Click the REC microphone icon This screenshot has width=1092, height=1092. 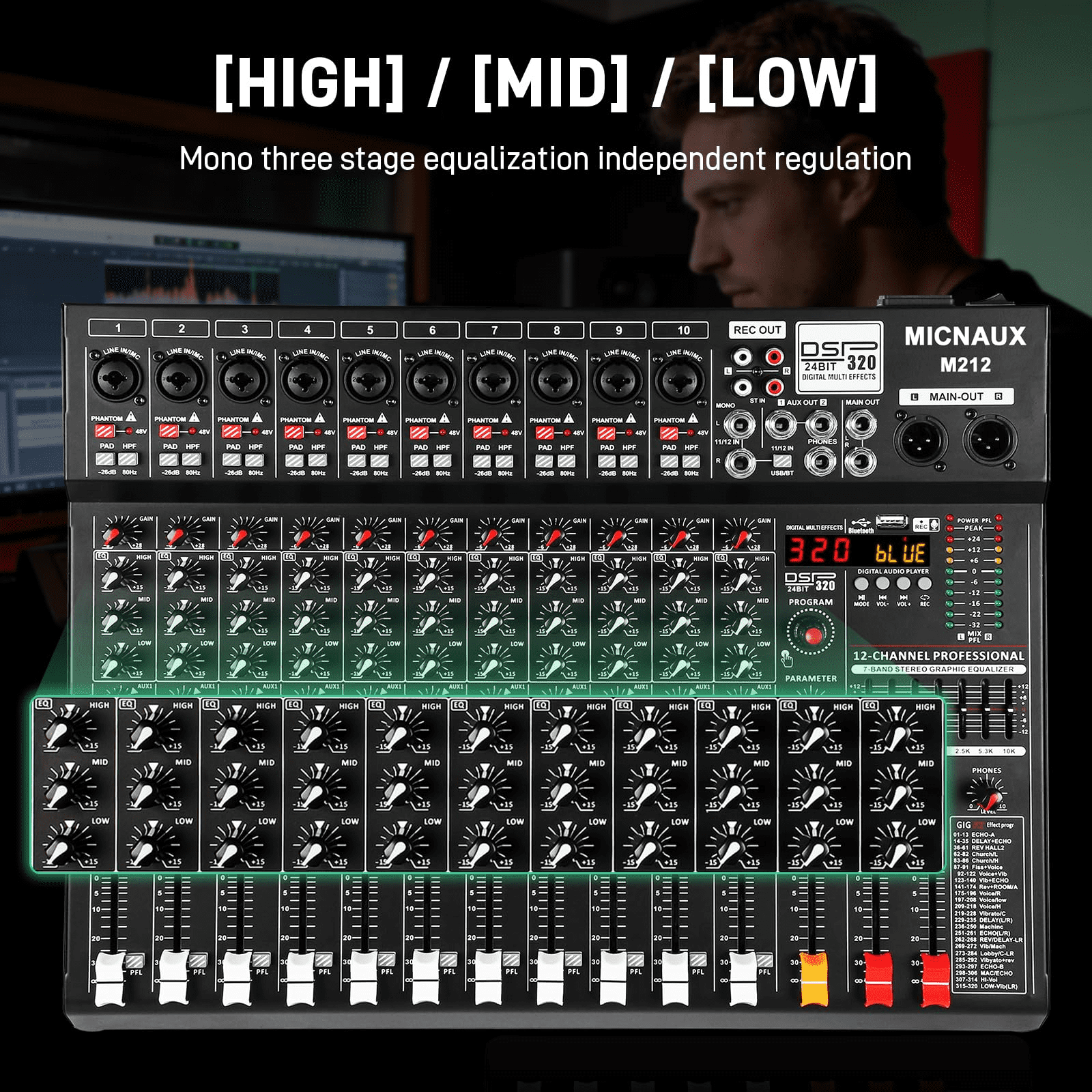927,523
